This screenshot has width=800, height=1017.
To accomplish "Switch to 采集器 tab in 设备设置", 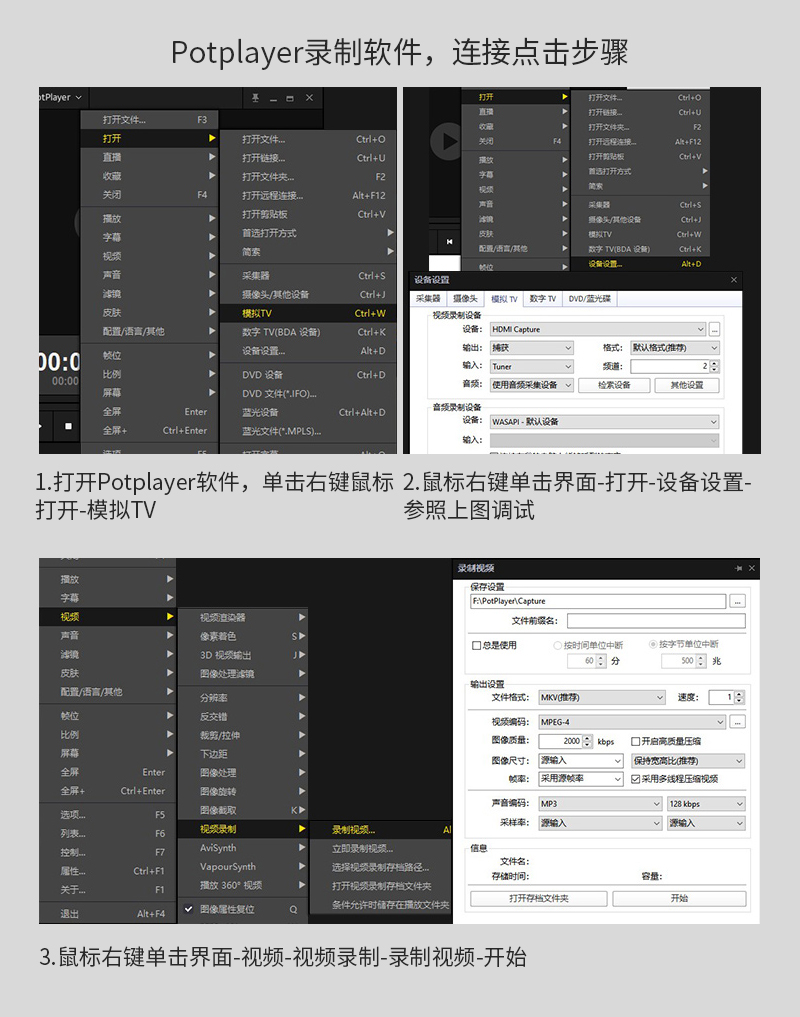I will coord(428,298).
